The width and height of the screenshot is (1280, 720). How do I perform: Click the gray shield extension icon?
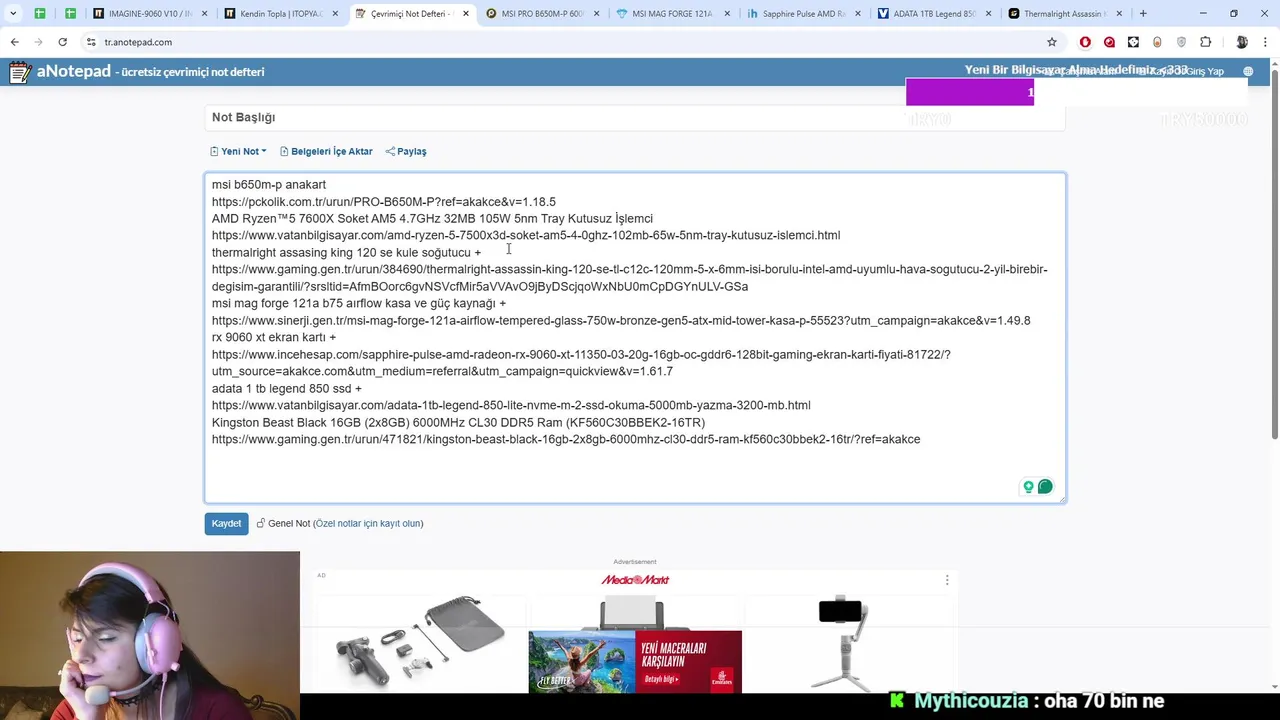pyautogui.click(x=1181, y=42)
